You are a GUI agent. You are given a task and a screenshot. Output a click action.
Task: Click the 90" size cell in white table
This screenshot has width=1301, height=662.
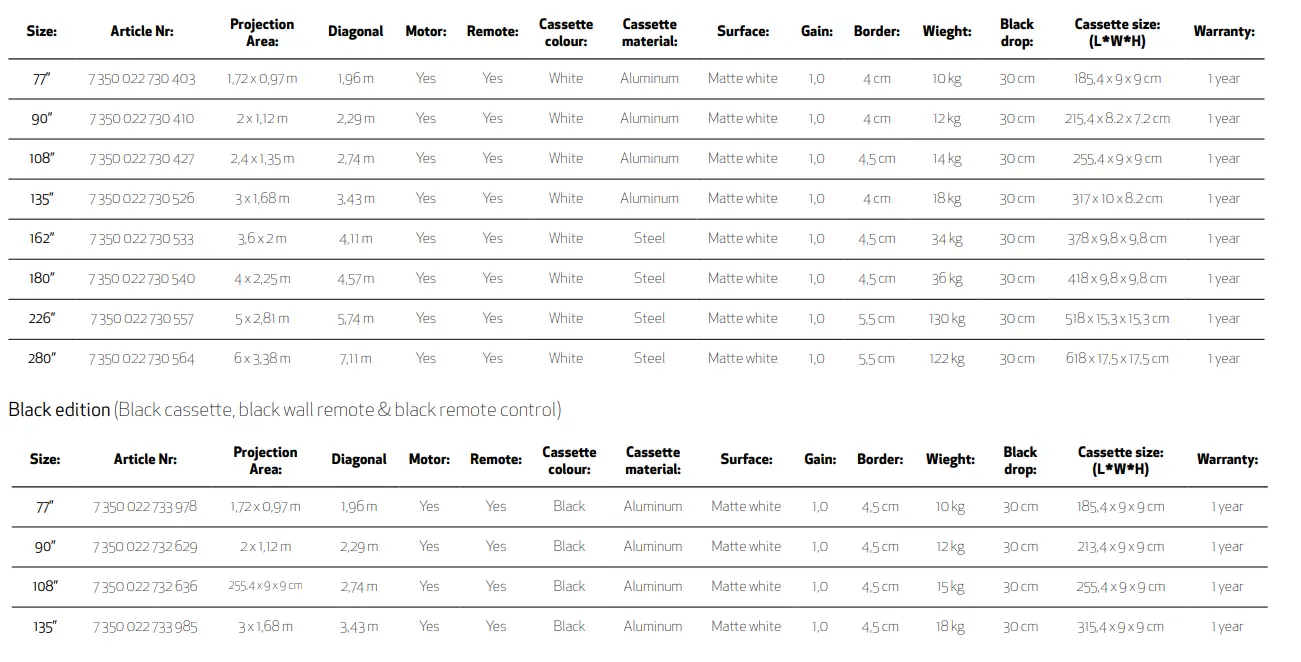click(x=42, y=119)
